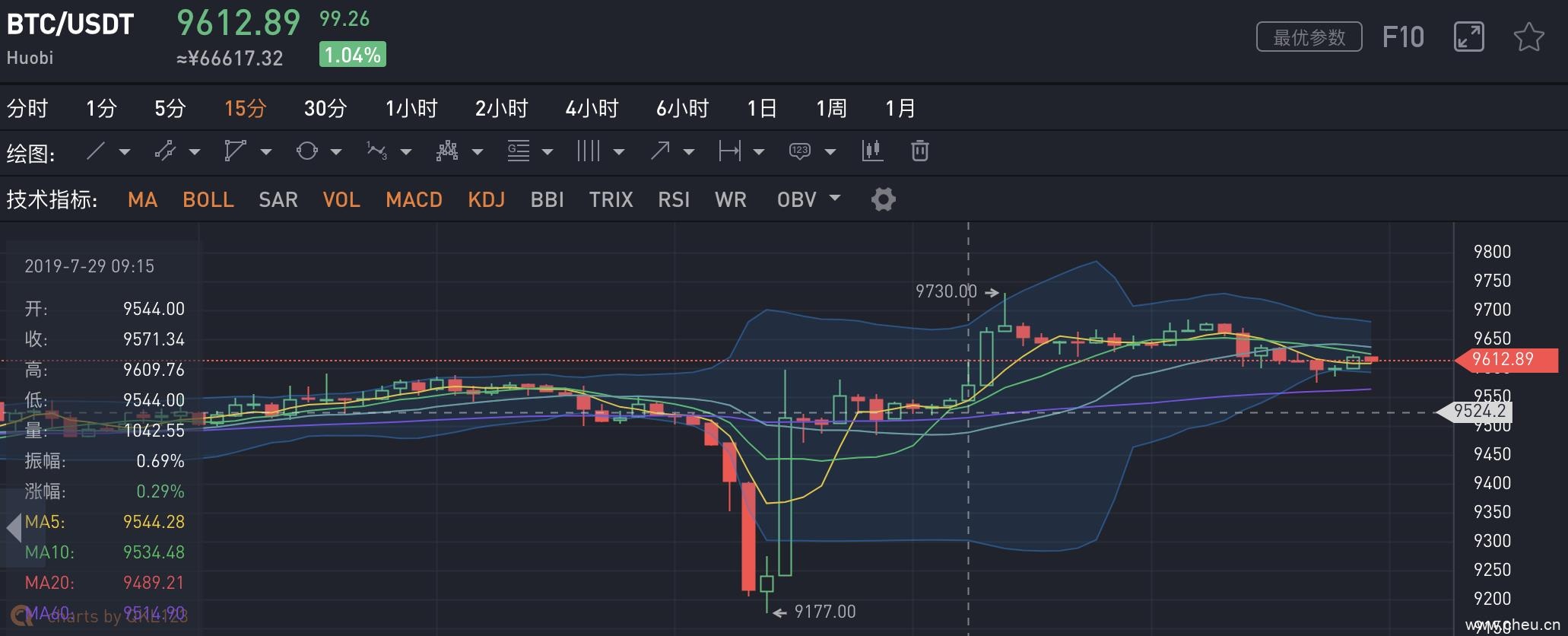Screen dimensions: 1568x636
Task: Enable the OBV indicator
Action: (x=797, y=199)
